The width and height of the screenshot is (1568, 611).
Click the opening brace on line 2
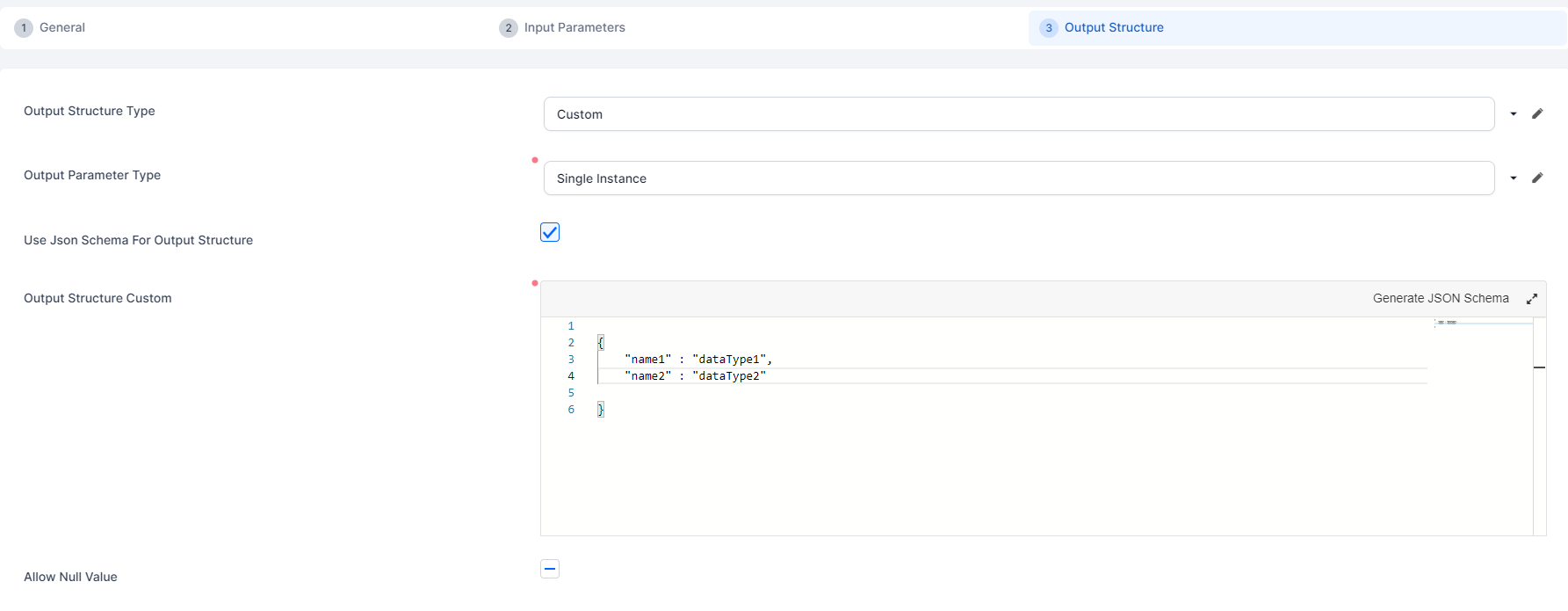pos(601,343)
